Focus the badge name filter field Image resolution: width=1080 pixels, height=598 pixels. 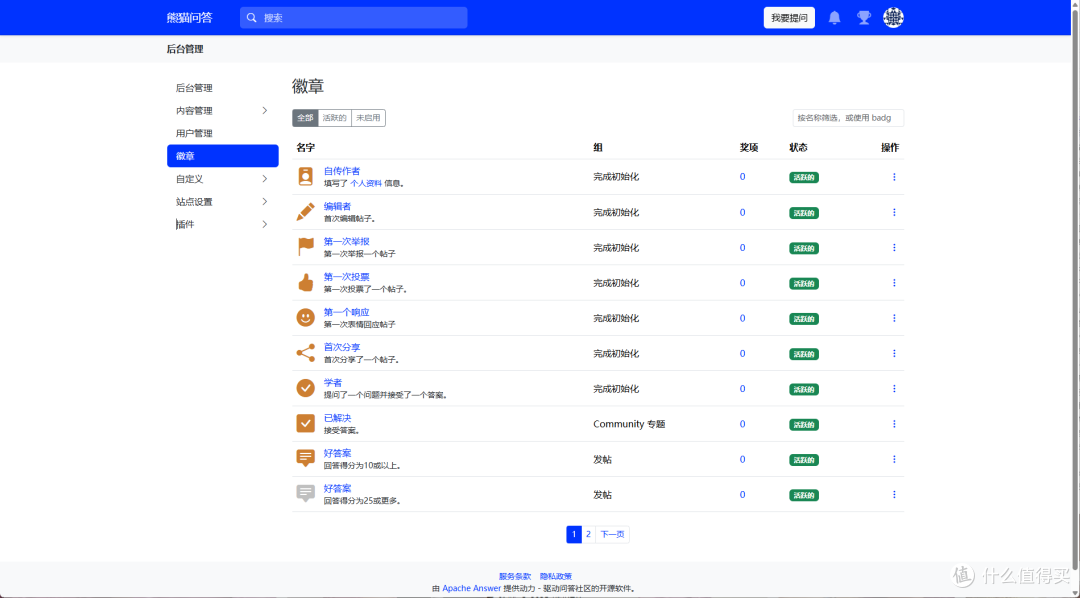(848, 118)
